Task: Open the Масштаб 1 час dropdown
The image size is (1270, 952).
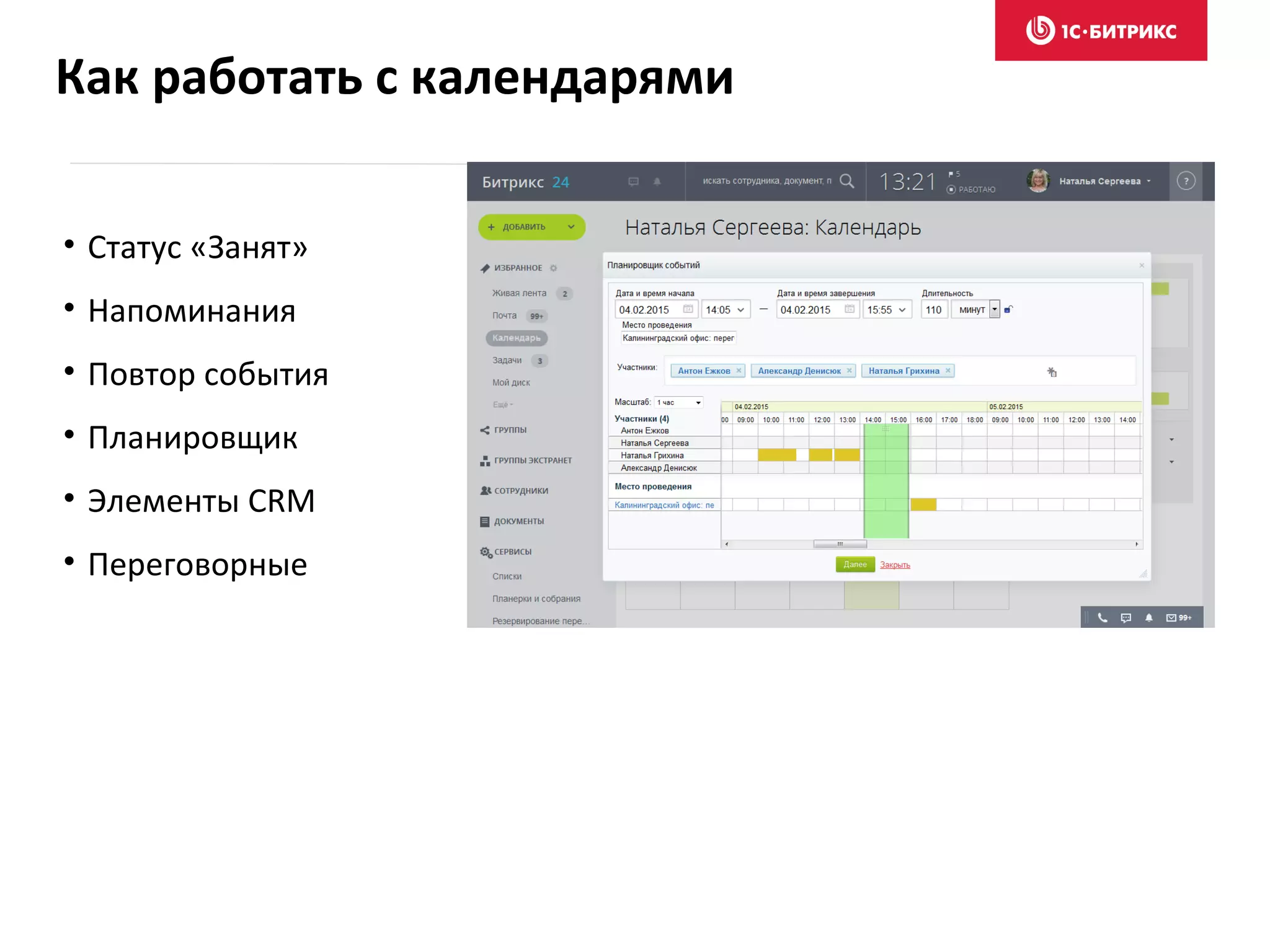Action: (679, 402)
